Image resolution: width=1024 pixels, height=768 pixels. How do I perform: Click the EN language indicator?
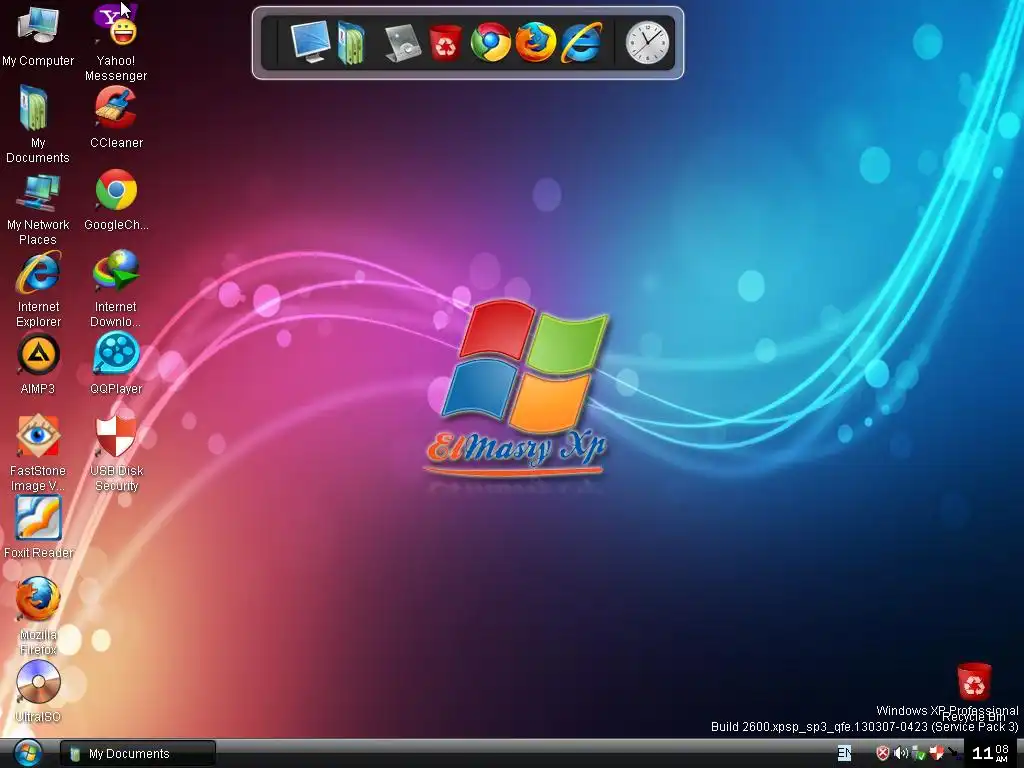click(844, 753)
